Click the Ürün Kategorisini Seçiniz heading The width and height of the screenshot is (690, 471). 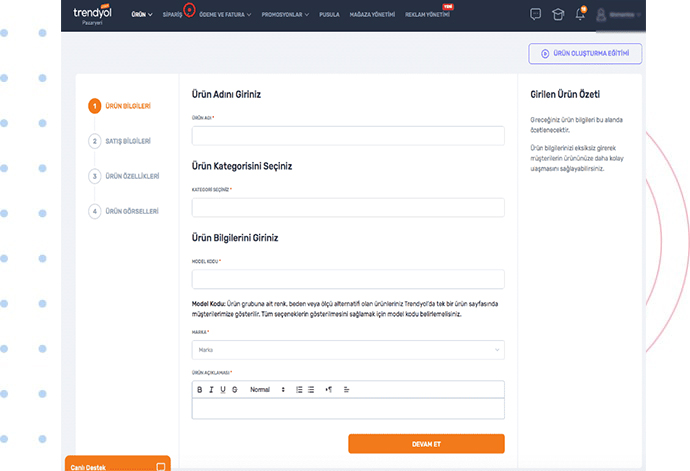pyautogui.click(x=242, y=166)
